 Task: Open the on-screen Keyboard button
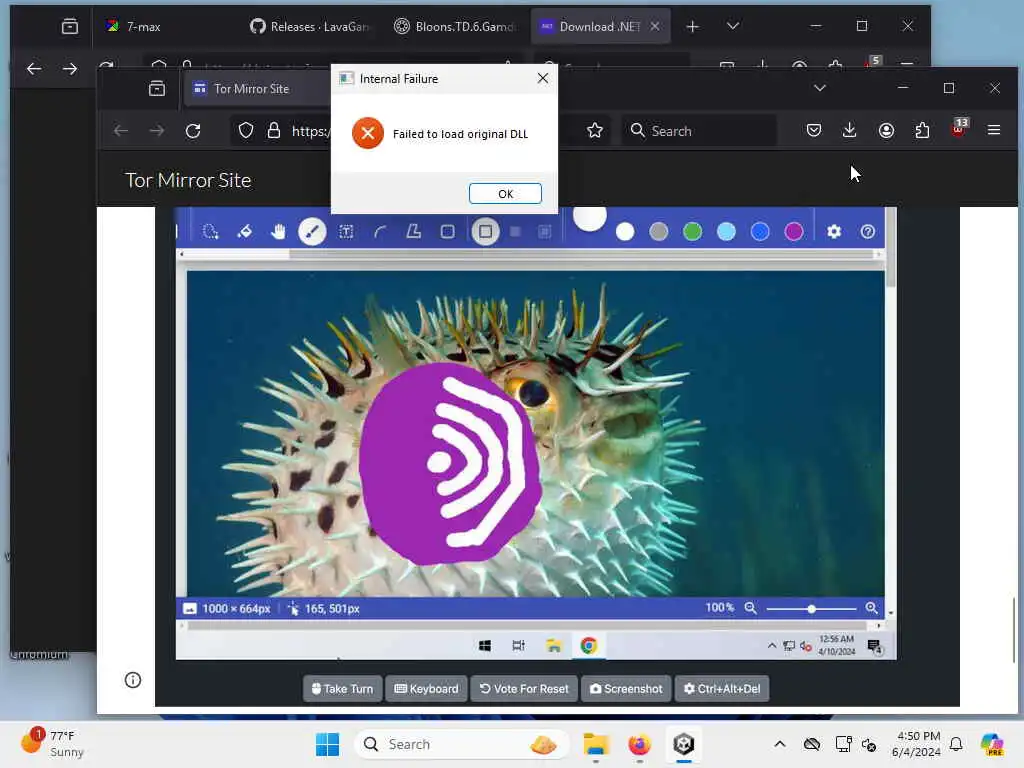click(x=426, y=688)
